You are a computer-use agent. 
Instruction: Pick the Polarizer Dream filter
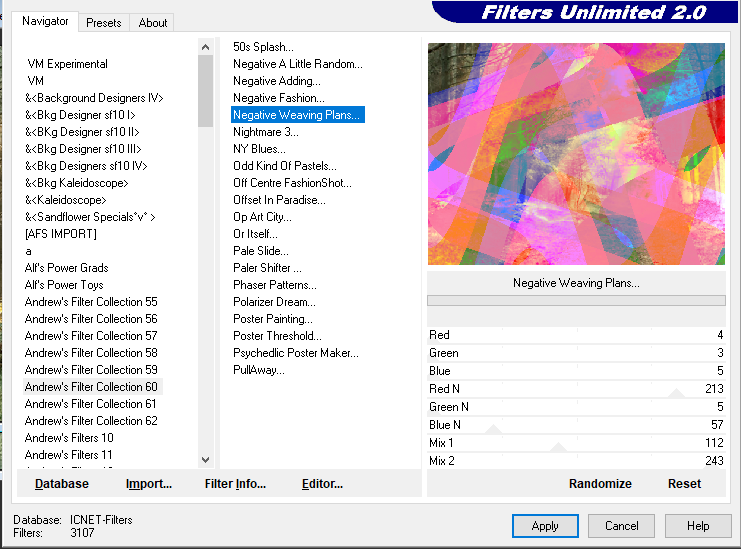pyautogui.click(x=274, y=302)
